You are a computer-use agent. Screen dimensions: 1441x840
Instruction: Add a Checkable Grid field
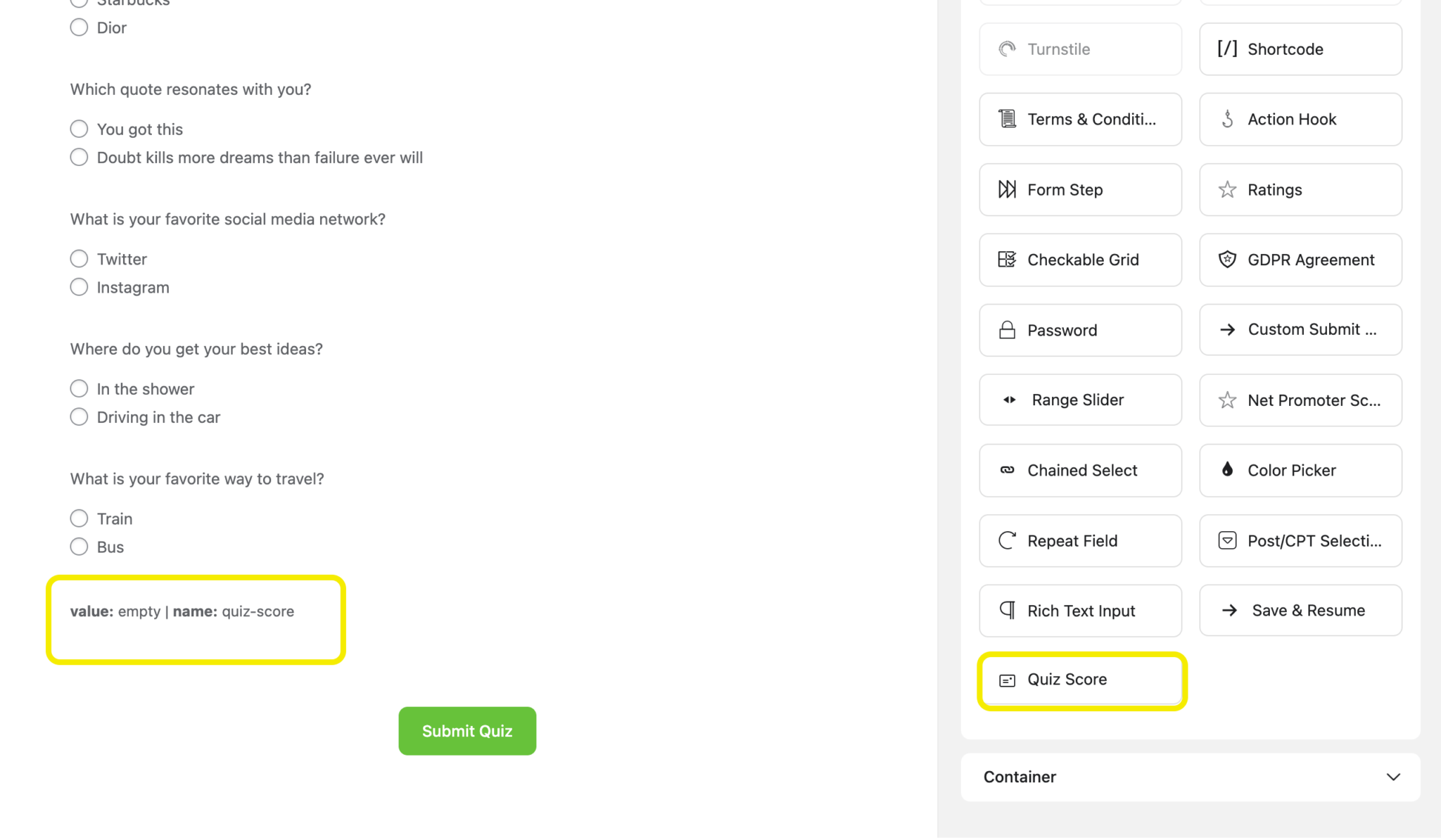tap(1079, 260)
